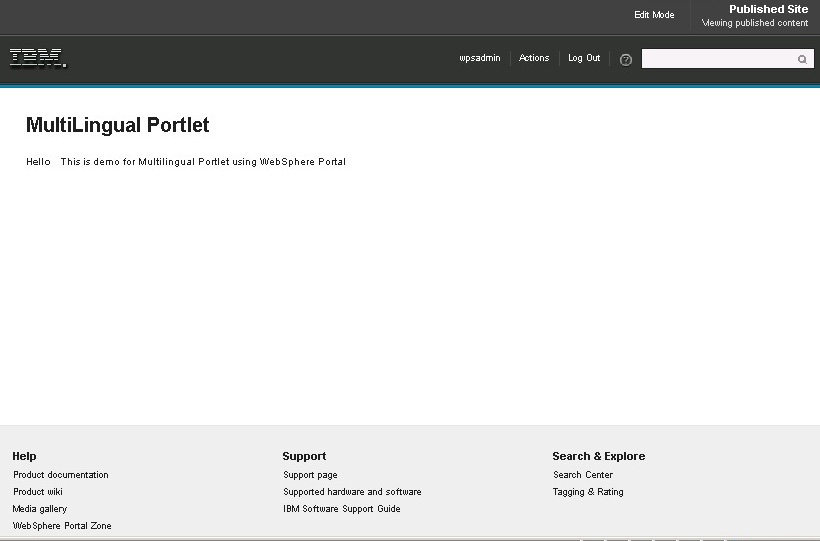Click the 'Hello' greeting text
Screen dimensions: 820x541
pyautogui.click(x=38, y=162)
